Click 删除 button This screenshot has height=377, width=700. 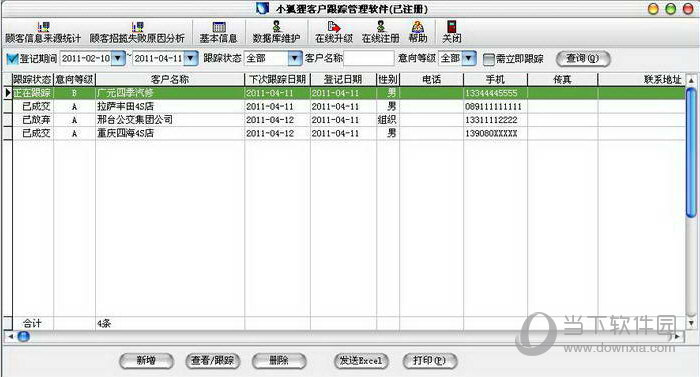point(279,361)
